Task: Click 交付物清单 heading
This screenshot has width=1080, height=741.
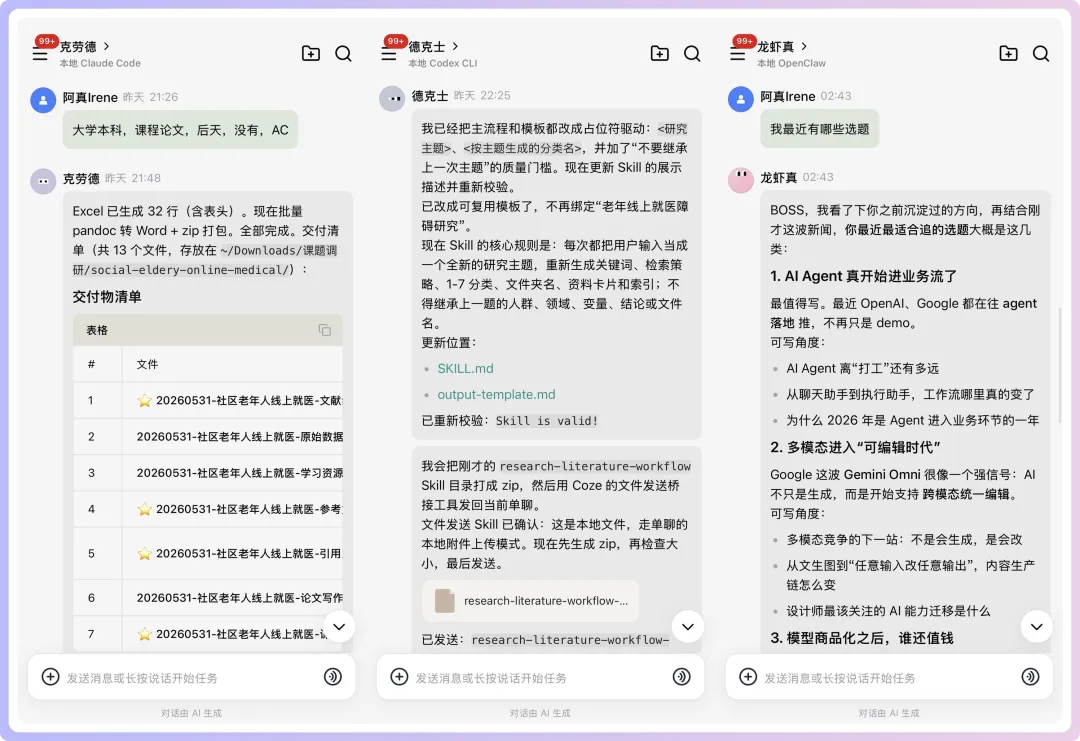Action: [x=107, y=297]
